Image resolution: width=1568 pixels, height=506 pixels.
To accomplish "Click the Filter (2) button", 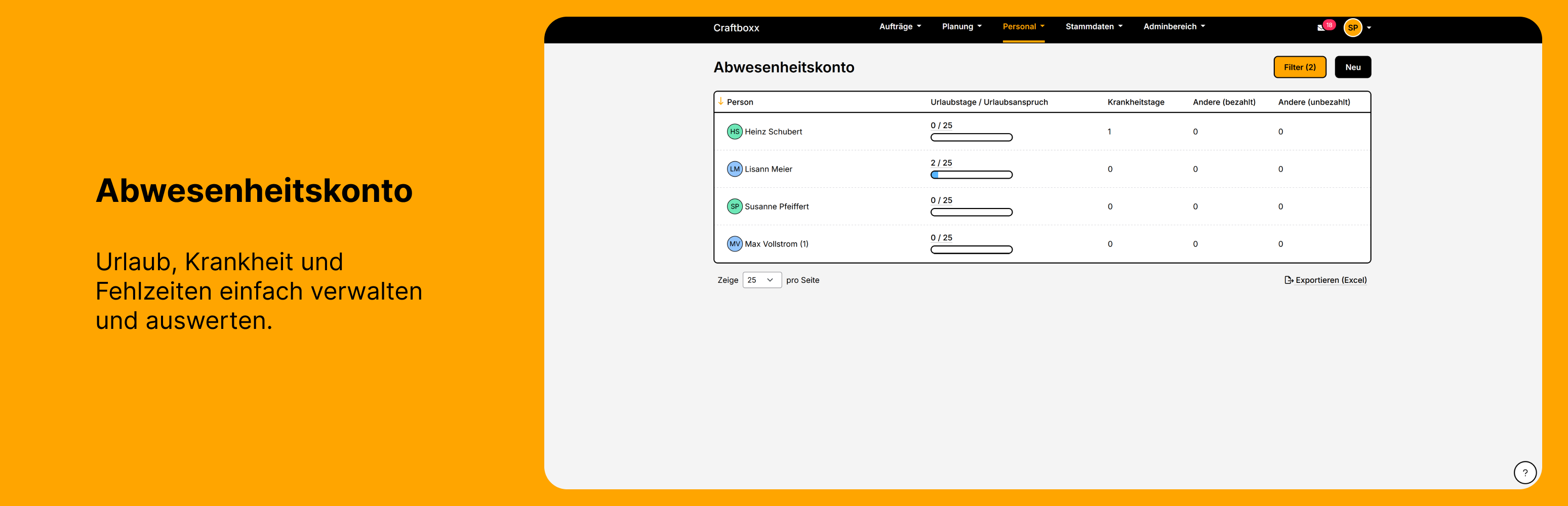I will coord(1299,67).
